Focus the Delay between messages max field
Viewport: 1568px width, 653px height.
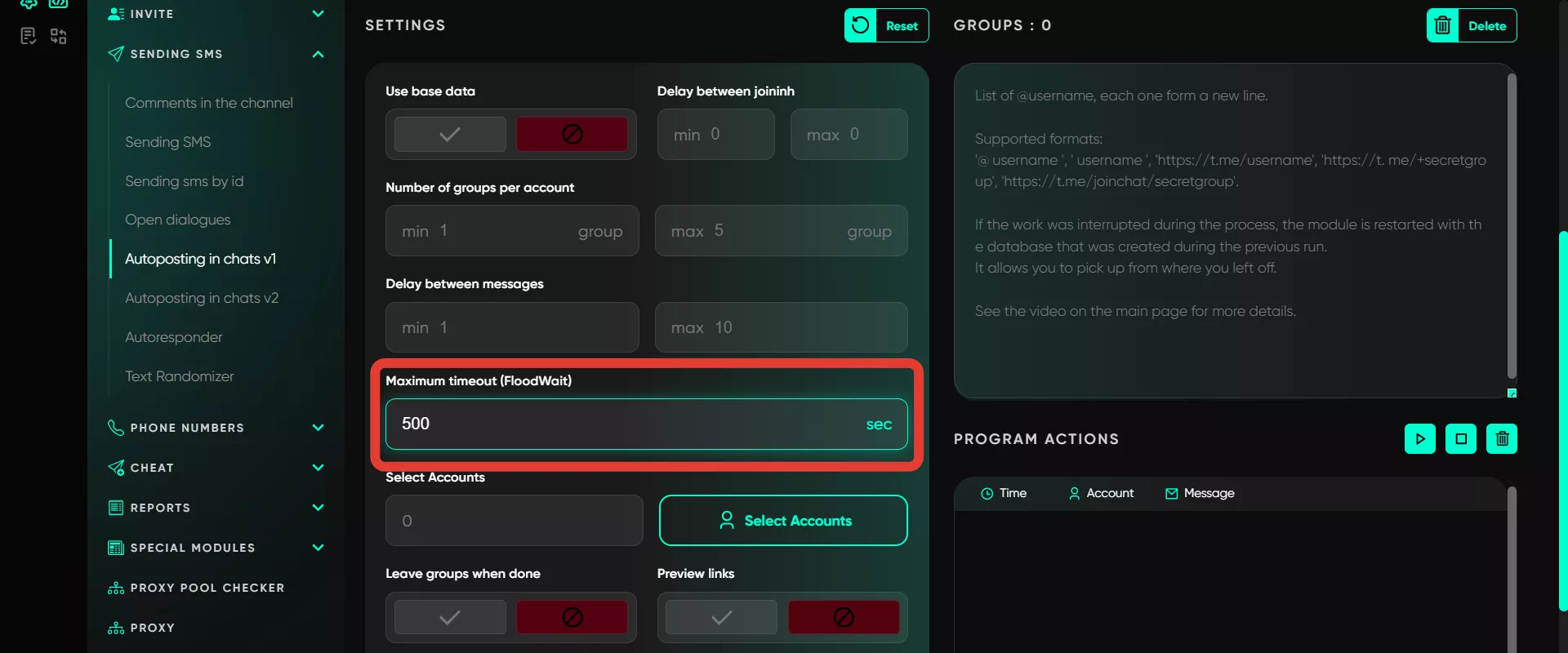pyautogui.click(x=782, y=327)
